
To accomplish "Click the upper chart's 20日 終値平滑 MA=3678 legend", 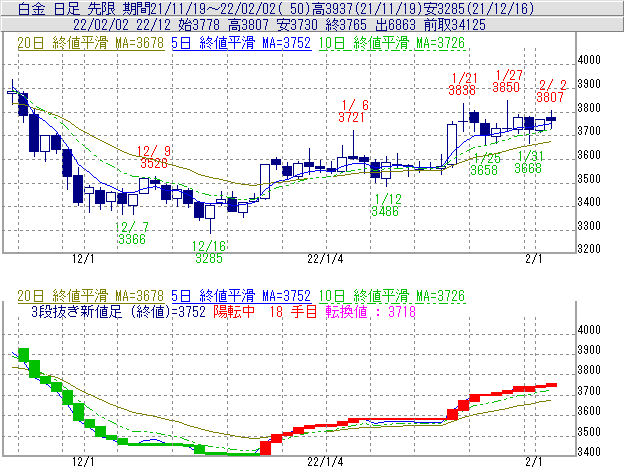I will [x=91, y=43].
